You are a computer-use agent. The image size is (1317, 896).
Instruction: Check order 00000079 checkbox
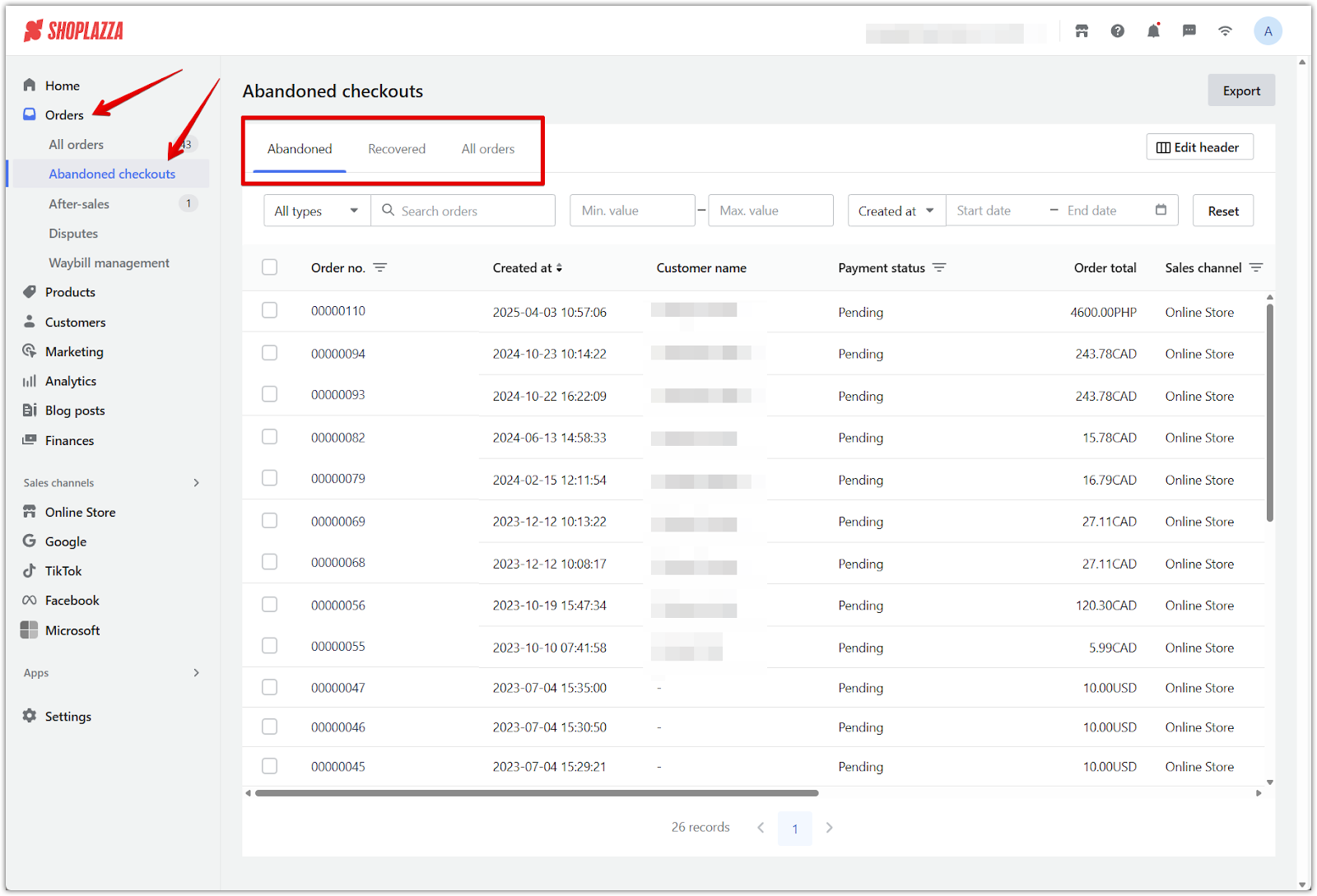click(x=269, y=478)
